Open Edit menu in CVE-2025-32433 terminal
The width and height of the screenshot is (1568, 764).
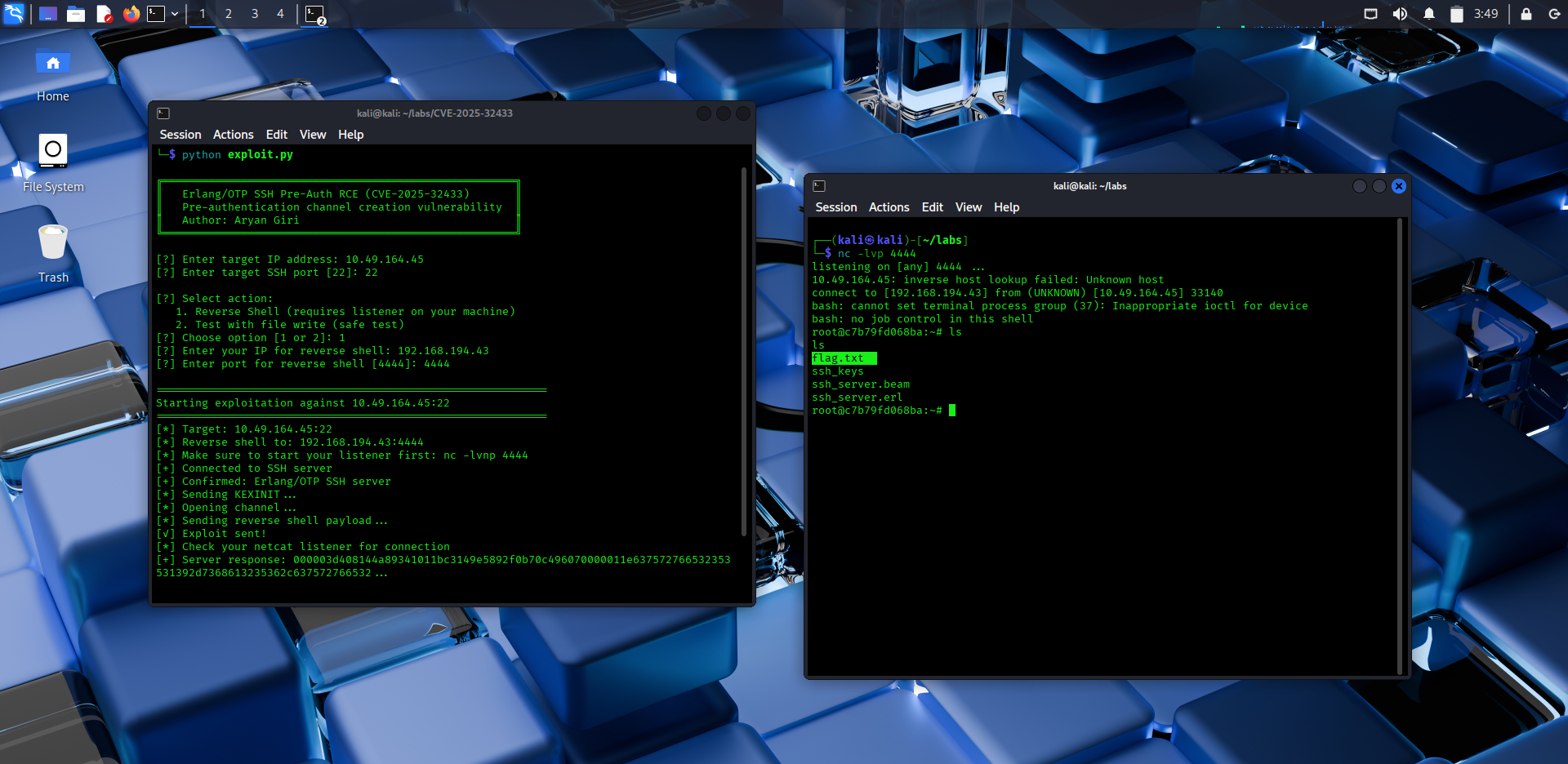277,135
